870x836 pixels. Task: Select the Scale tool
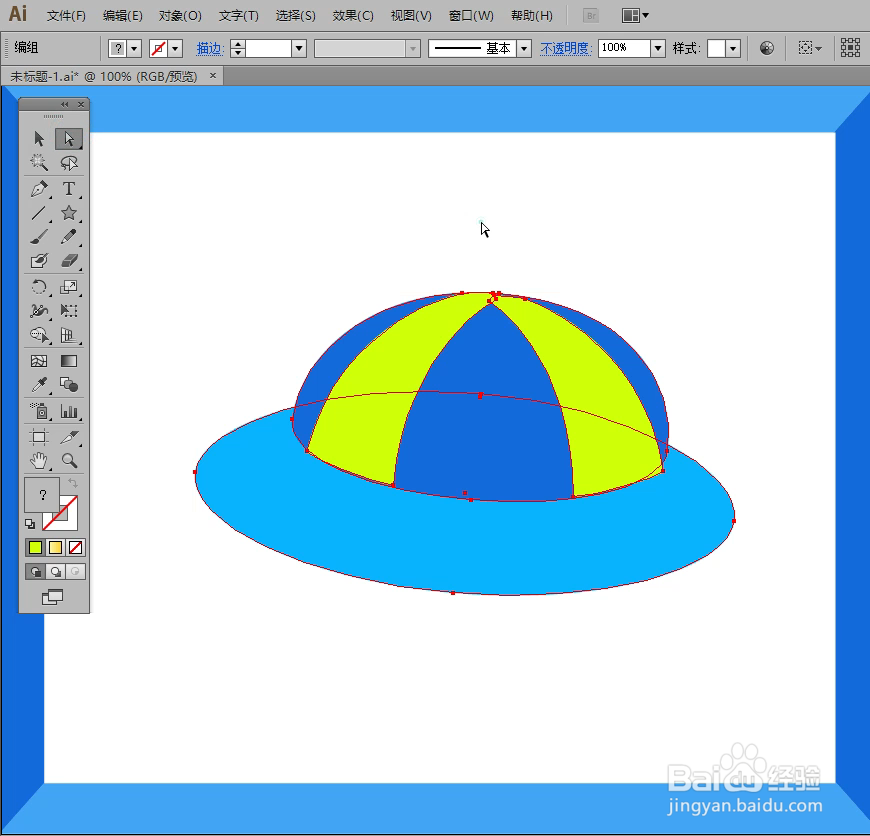69,287
